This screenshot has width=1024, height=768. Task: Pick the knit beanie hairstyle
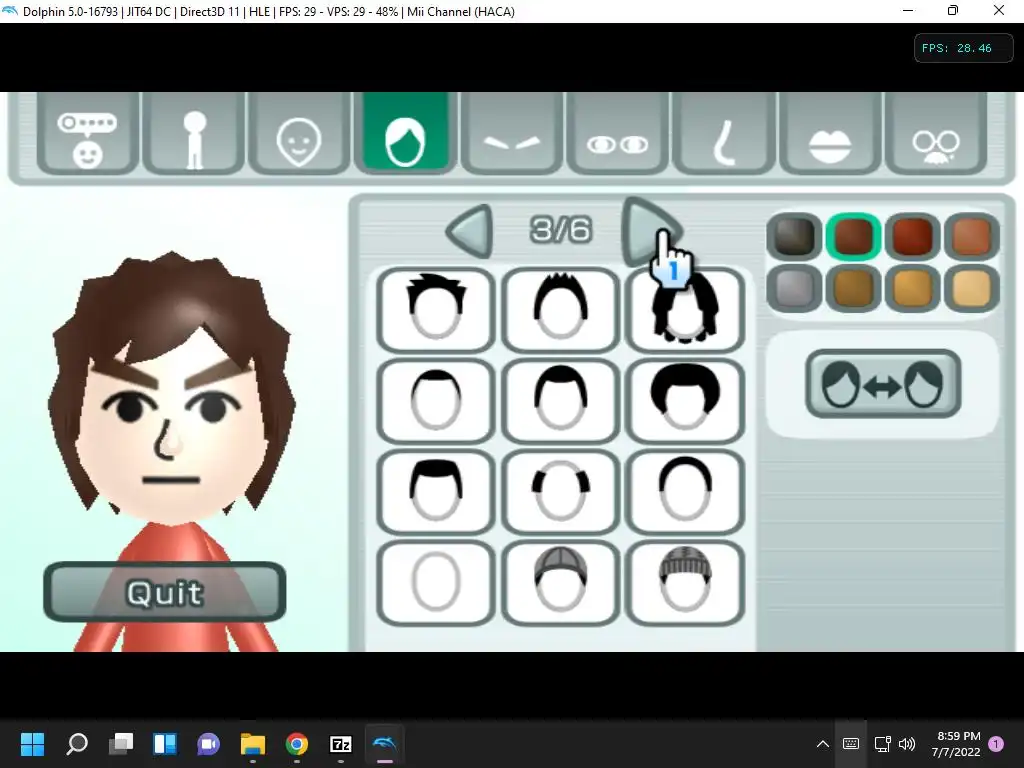coord(684,583)
